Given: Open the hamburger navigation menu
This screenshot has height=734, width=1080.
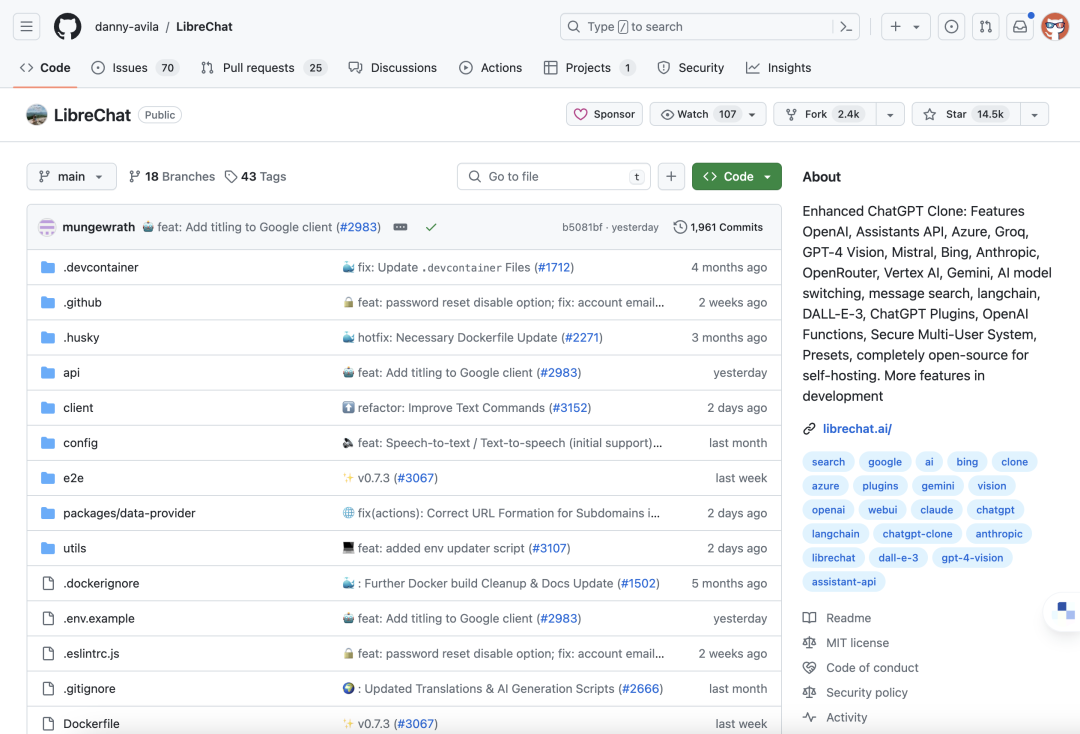Looking at the screenshot, I should coord(26,27).
